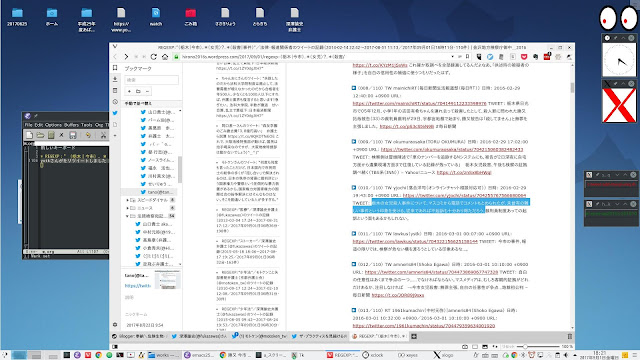Click the Emacs save file icon

[73, 135]
